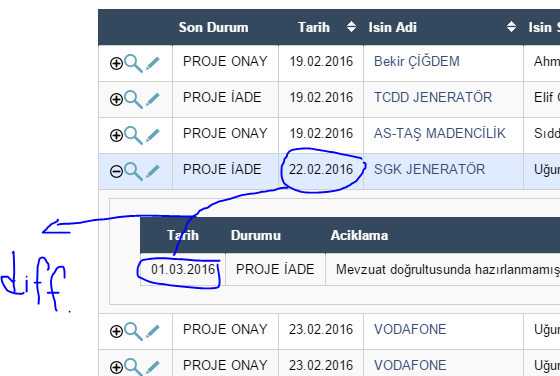The width and height of the screenshot is (560, 376).
Task: View TCDD JENERATÖR details via magnifier
Action: coord(134,99)
